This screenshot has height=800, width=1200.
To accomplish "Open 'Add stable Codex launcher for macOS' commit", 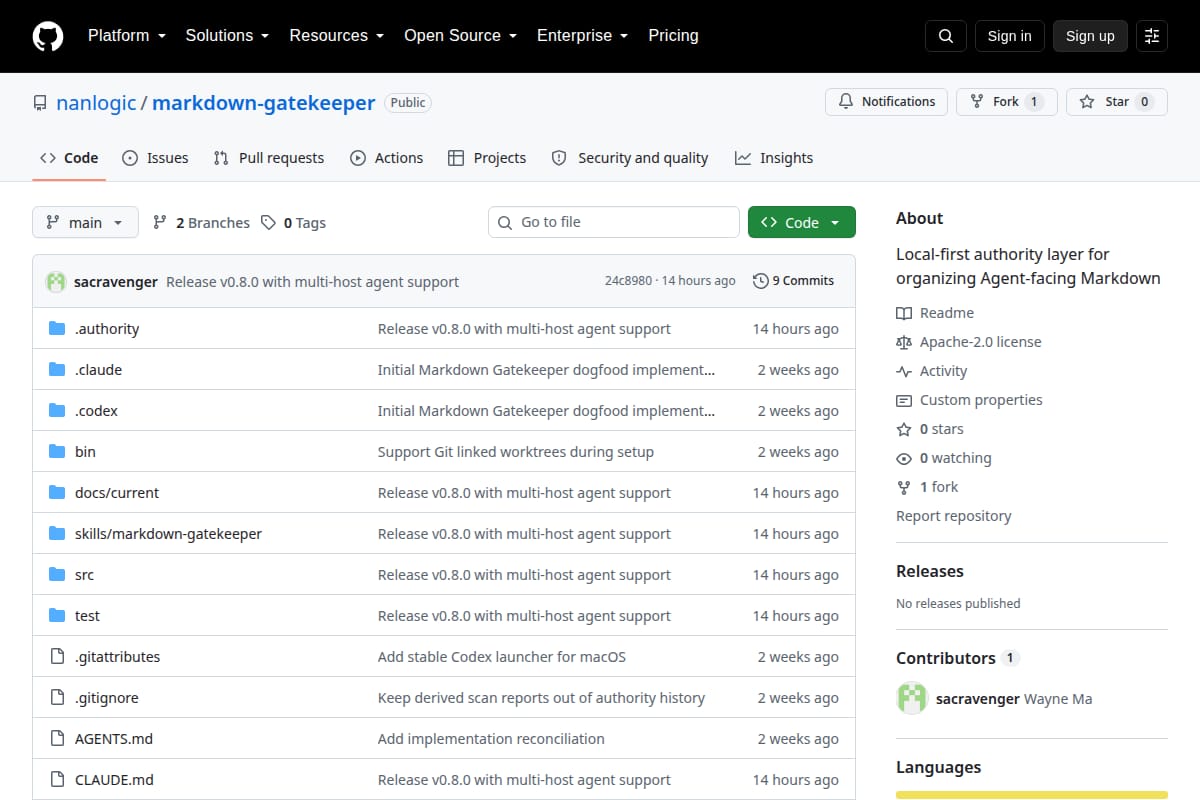I will tap(501, 657).
